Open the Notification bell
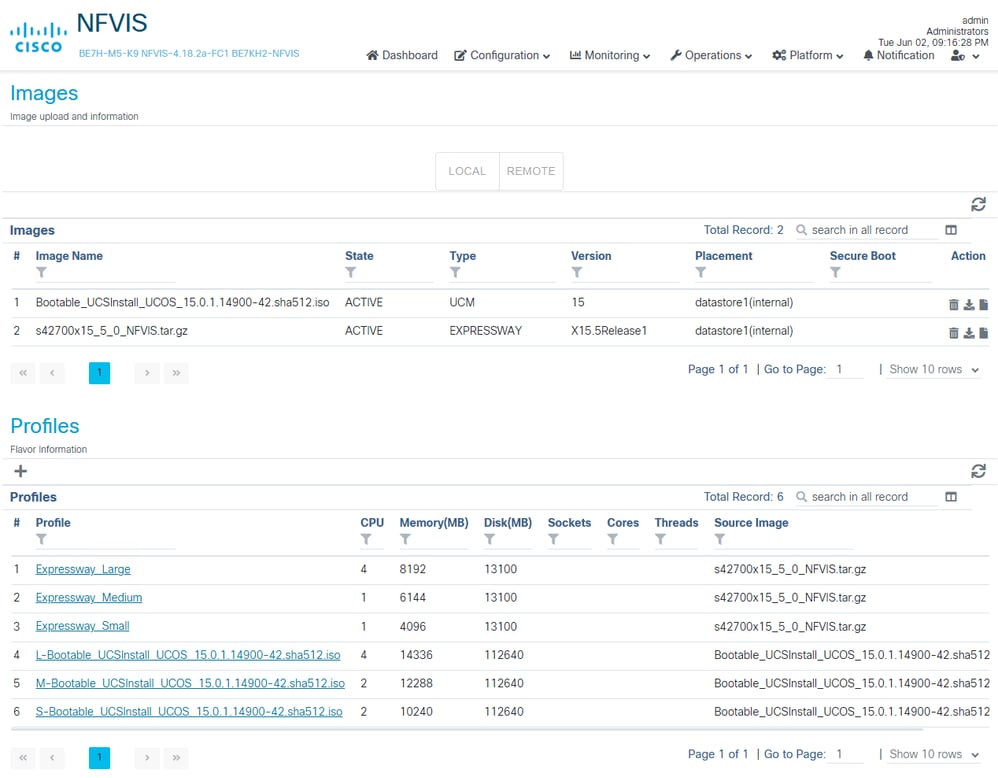The height and width of the screenshot is (778, 998). [x=899, y=55]
